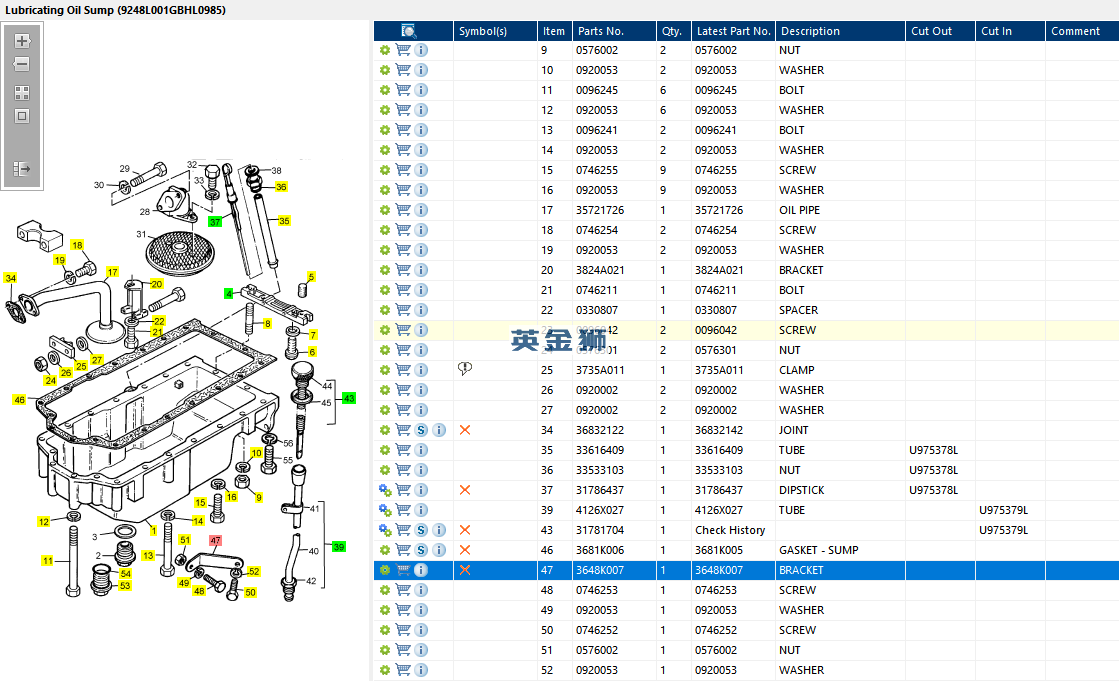Zoom out of the parts diagram

[22, 64]
